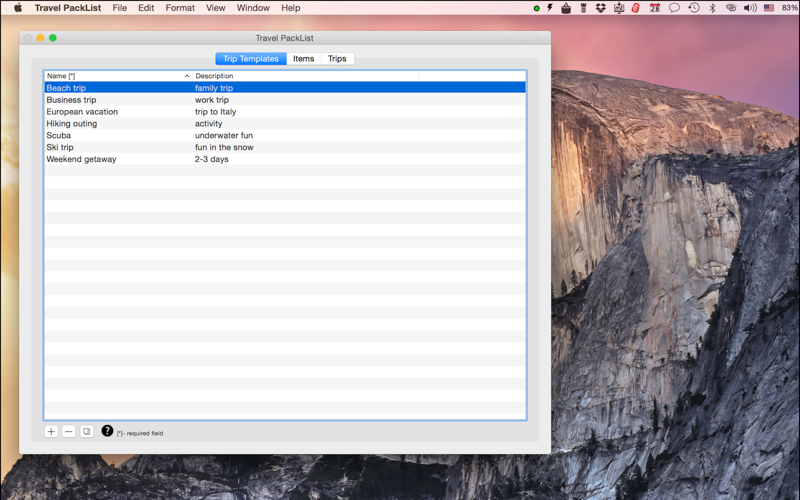Open the View menu
The image size is (800, 500).
[x=216, y=8]
